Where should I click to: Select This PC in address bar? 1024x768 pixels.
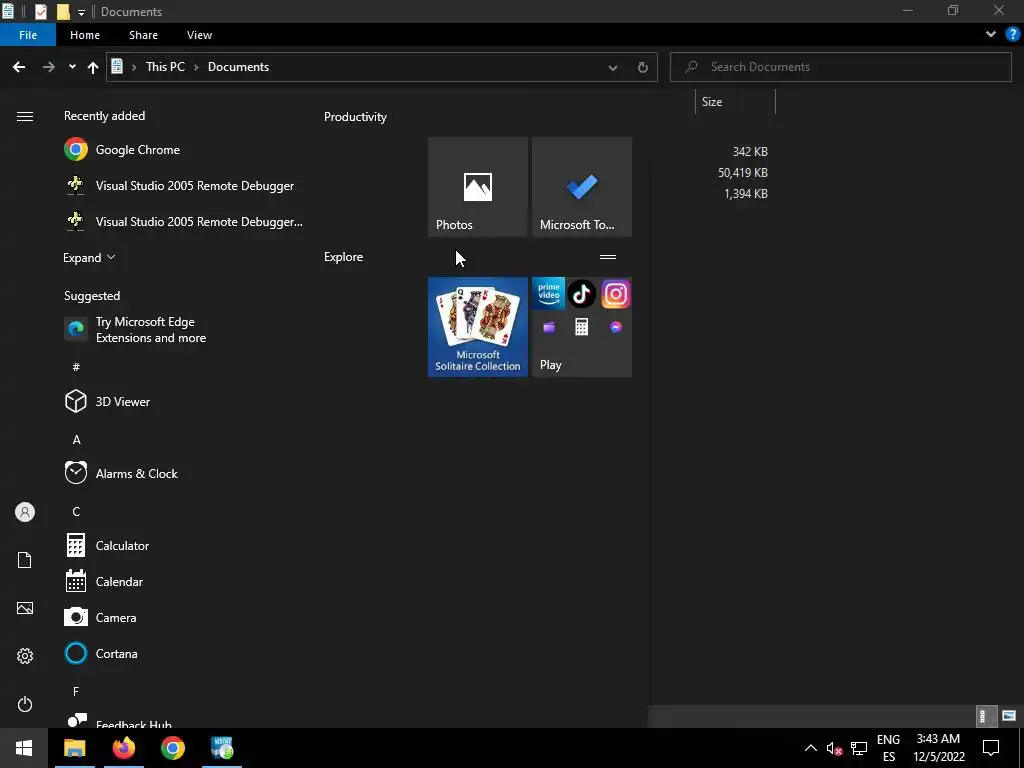pos(165,67)
